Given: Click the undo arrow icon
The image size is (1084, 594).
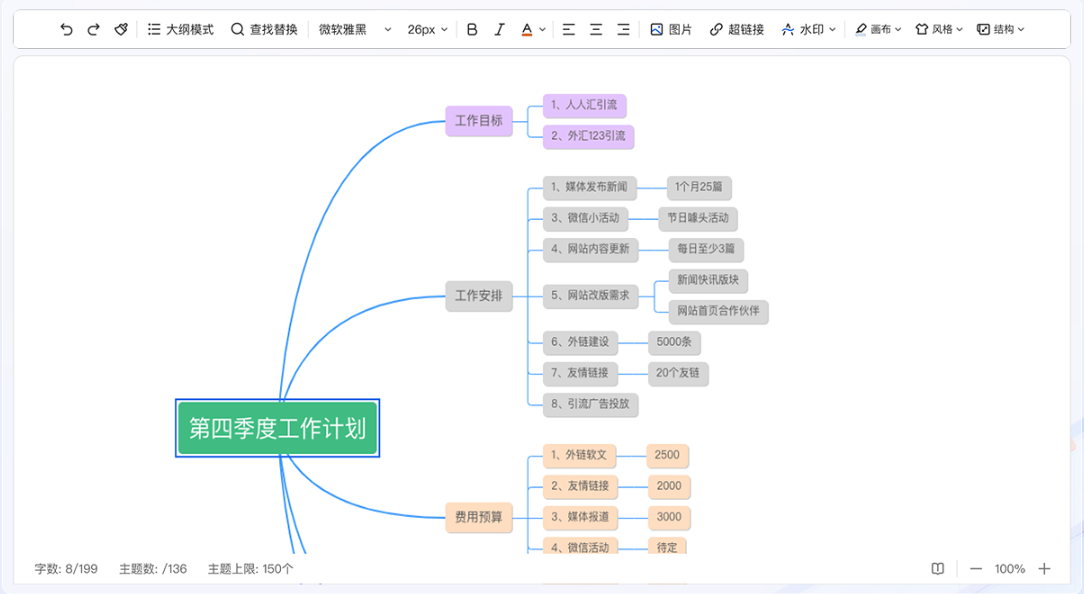Looking at the screenshot, I should (66, 30).
